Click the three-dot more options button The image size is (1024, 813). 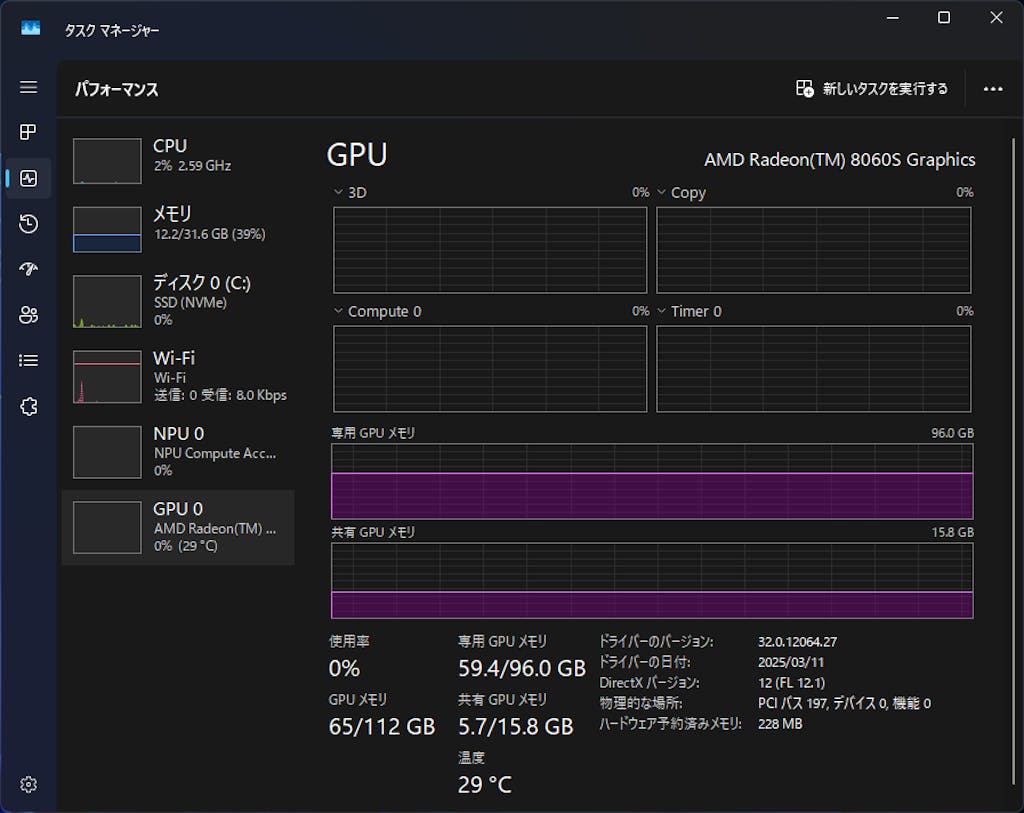point(992,89)
